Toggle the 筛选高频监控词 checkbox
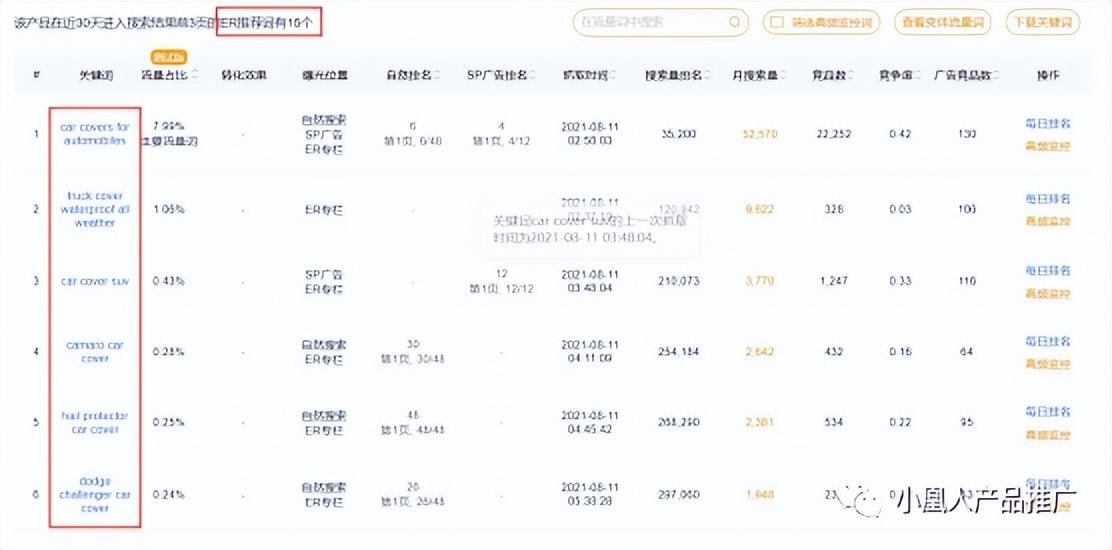Image resolution: width=1112 pixels, height=550 pixels. tap(777, 22)
